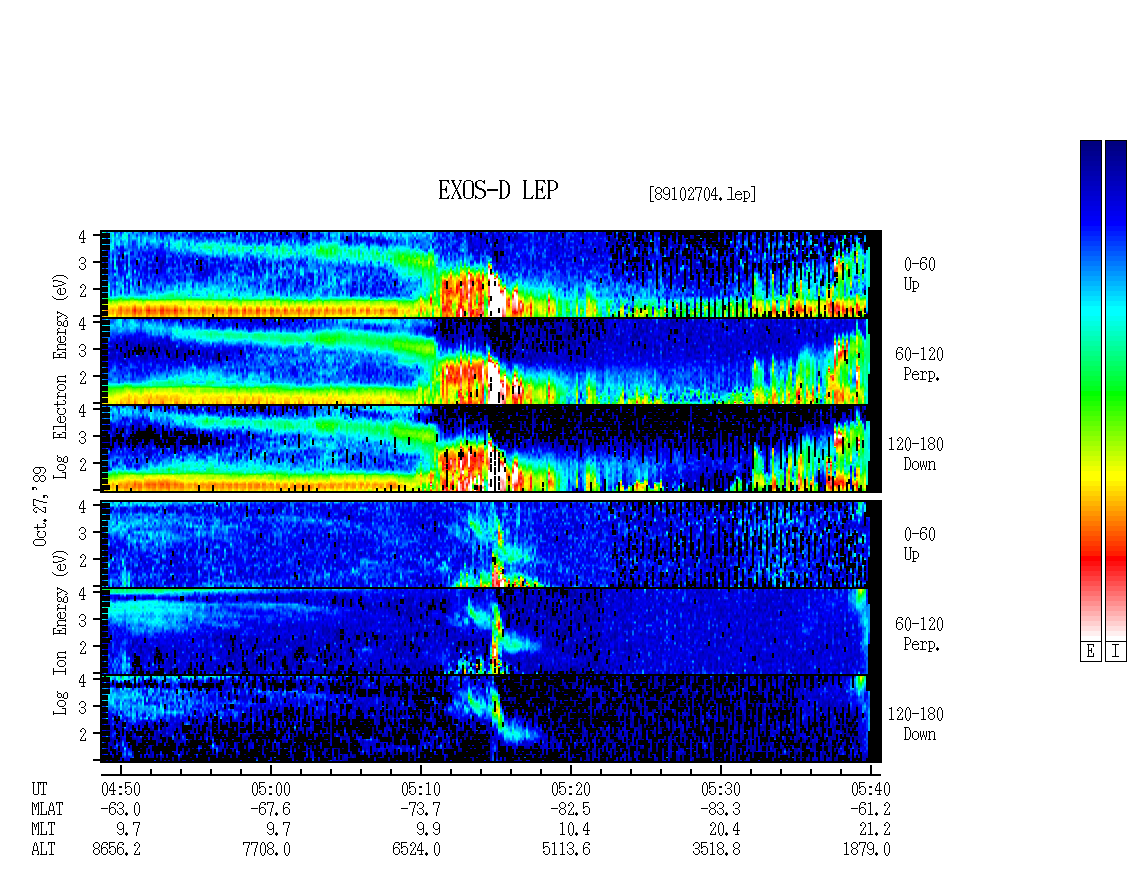Viewport: 1130px width, 875px height.
Task: Click the Log Electron Energy (eV) axis label
Action: point(61,376)
